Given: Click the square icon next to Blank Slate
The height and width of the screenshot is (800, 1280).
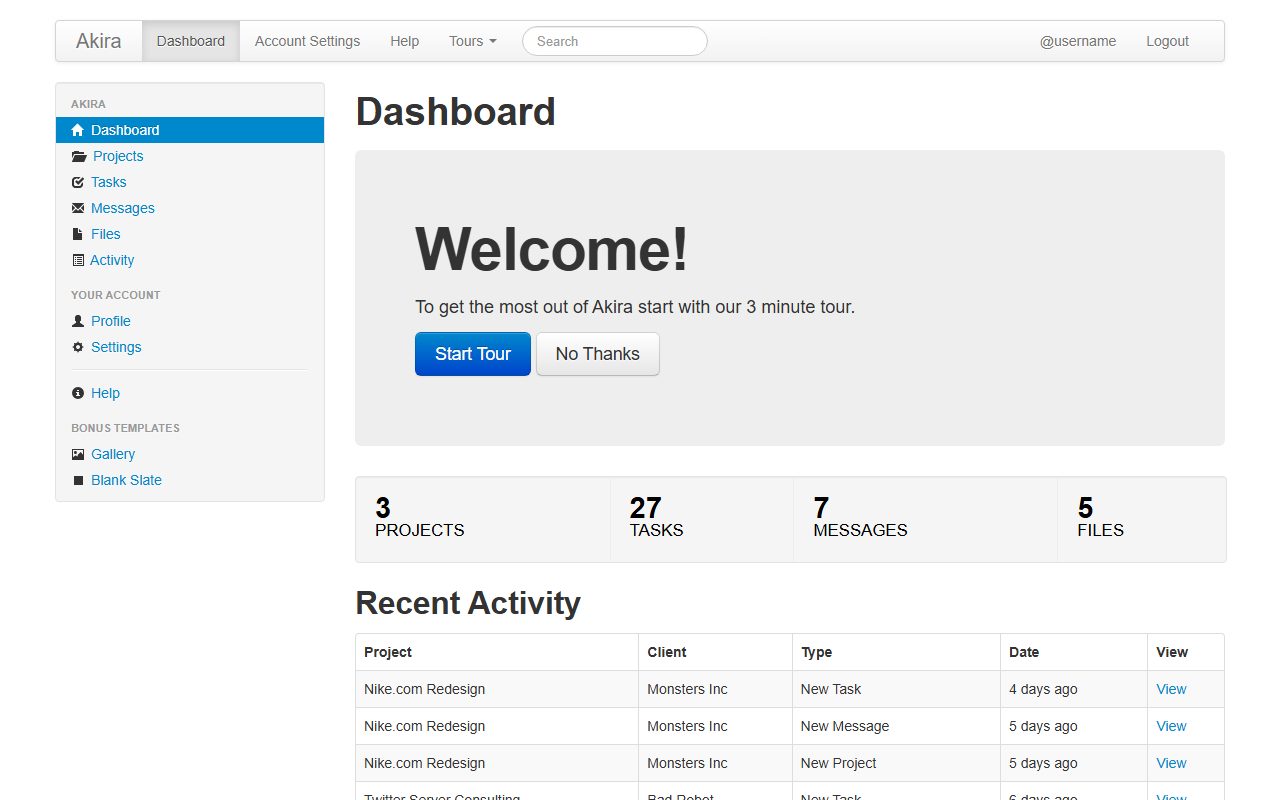Looking at the screenshot, I should click(78, 480).
